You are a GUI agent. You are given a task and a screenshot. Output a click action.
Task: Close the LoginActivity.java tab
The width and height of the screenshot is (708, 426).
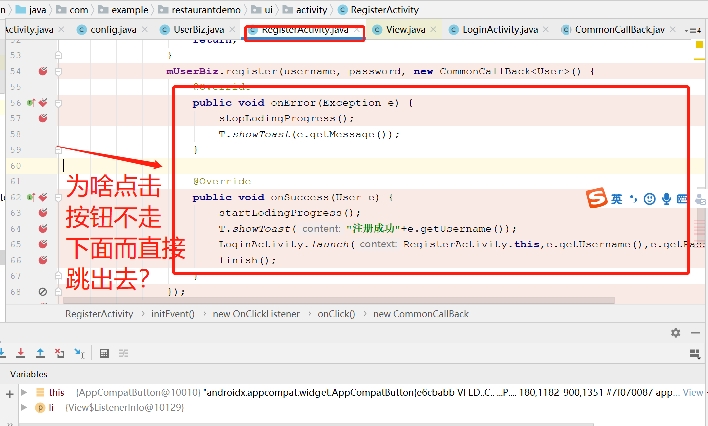coord(545,29)
